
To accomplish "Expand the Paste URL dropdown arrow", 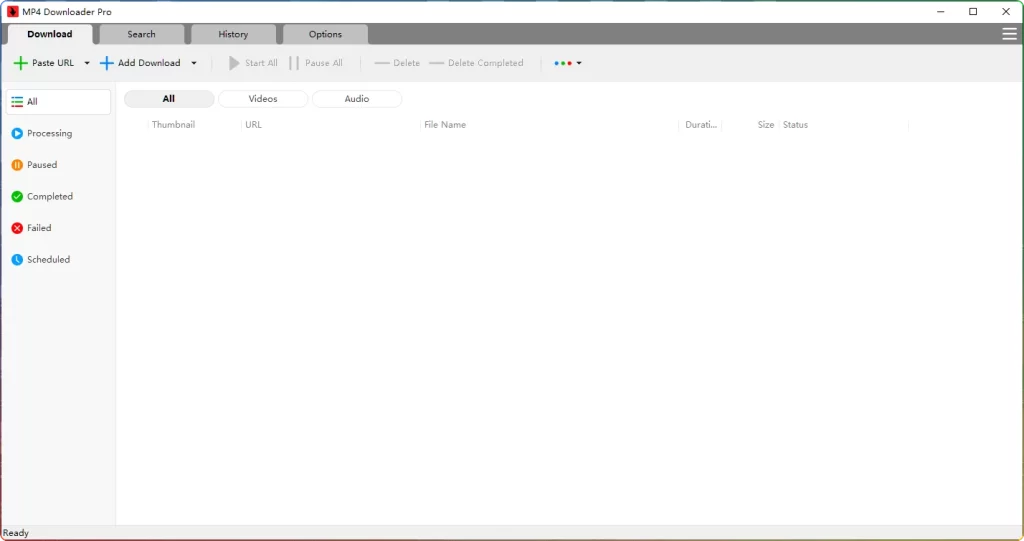I will pyautogui.click(x=87, y=63).
